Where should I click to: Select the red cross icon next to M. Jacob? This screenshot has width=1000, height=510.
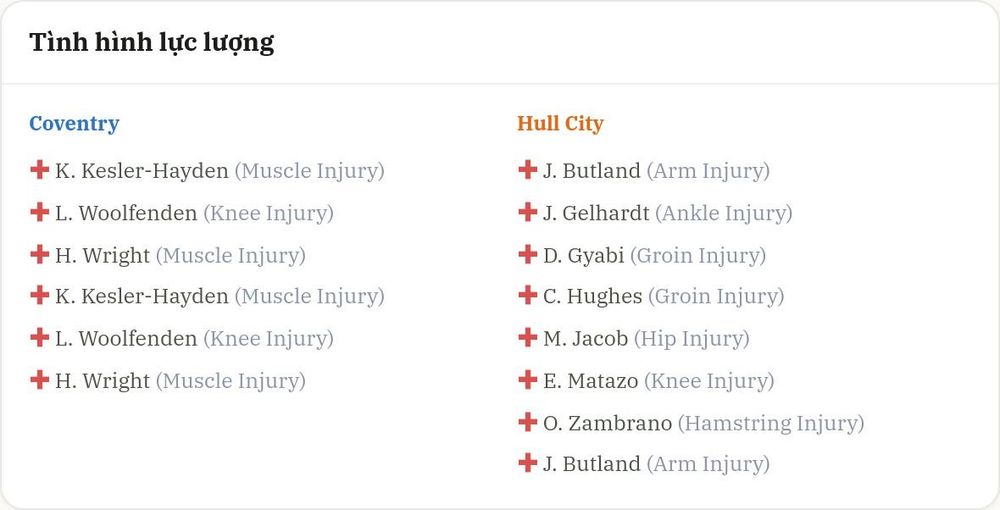tap(527, 337)
